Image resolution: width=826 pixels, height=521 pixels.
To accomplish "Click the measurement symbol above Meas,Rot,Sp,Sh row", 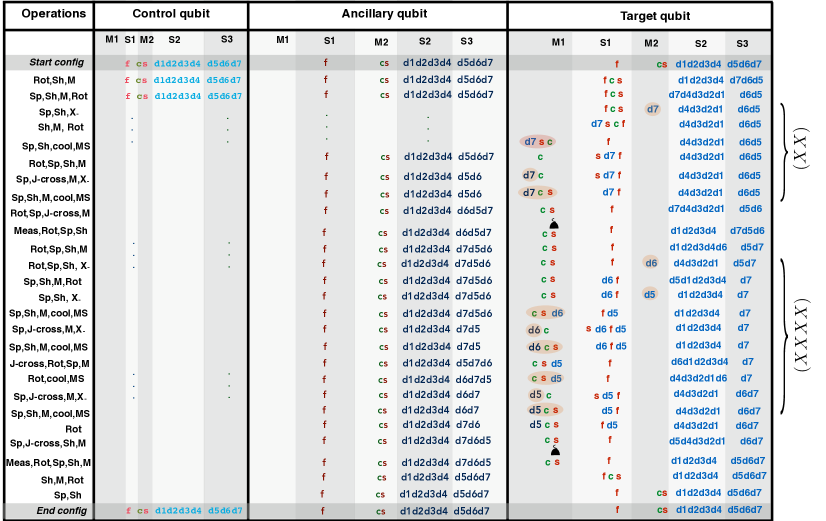I will [x=554, y=224].
